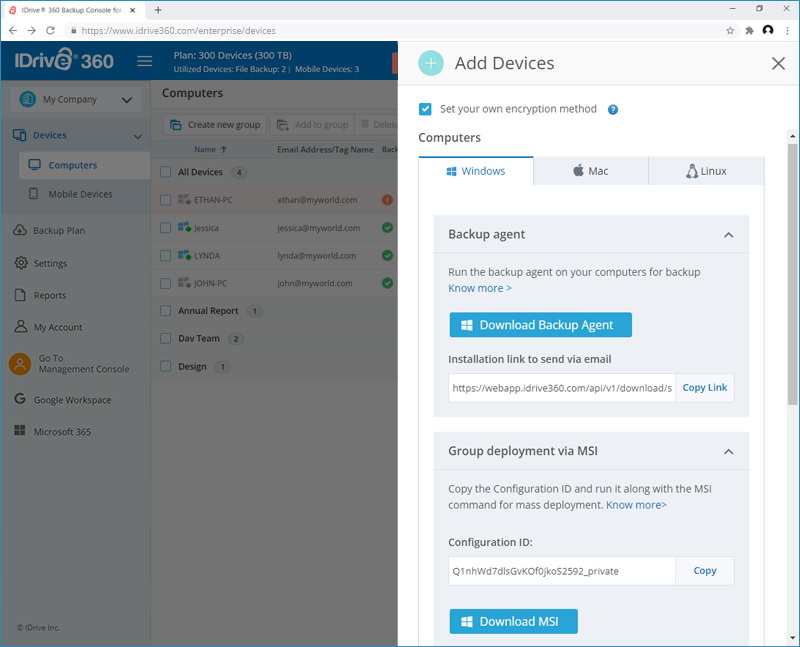800x647 pixels.
Task: Collapse the Backup agent section
Action: pos(728,235)
